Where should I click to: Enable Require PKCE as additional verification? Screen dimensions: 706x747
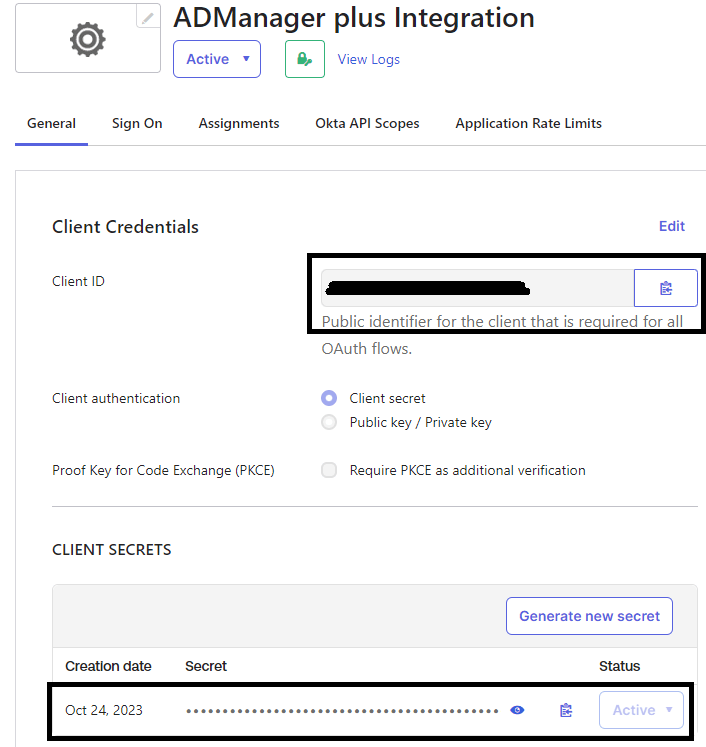point(329,470)
